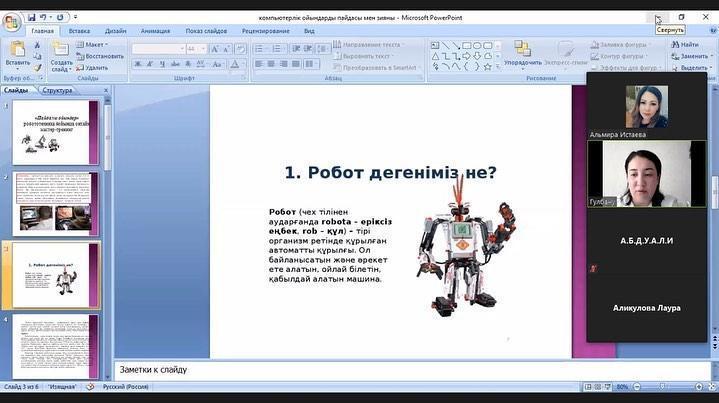719x403 pixels.
Task: Click the Вставить (Paste) icon
Action: click(17, 52)
